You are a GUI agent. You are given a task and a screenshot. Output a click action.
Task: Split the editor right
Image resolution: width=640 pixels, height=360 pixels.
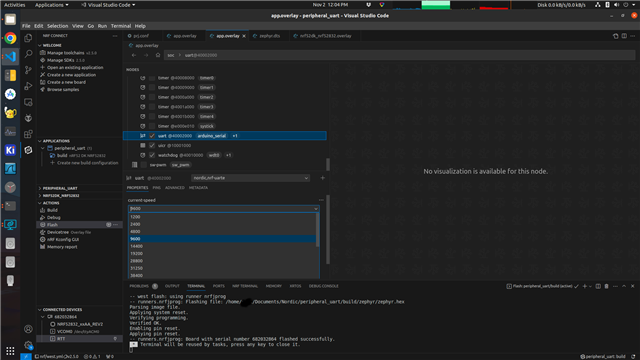click(624, 36)
